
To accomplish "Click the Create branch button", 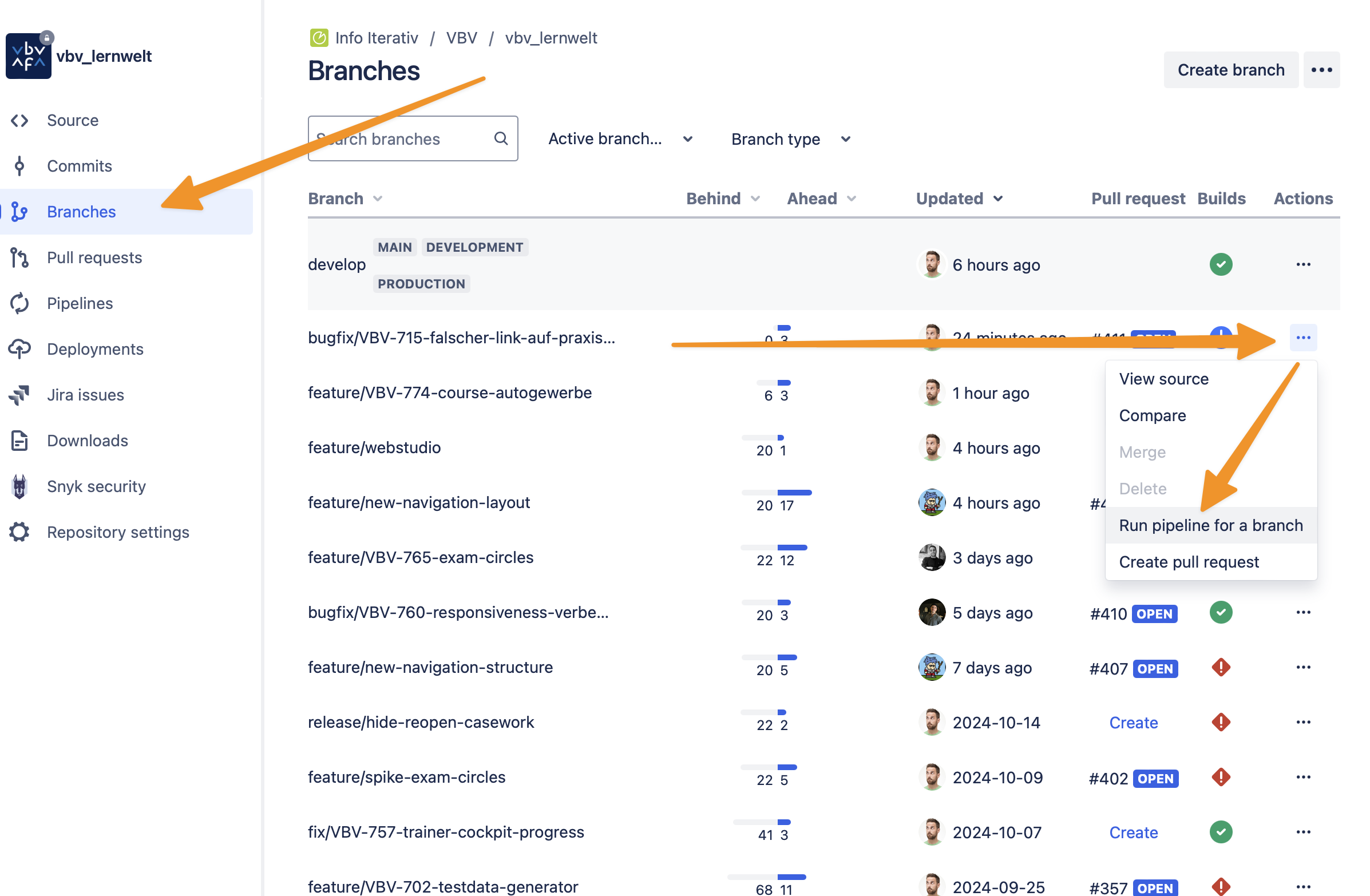I will [x=1231, y=70].
